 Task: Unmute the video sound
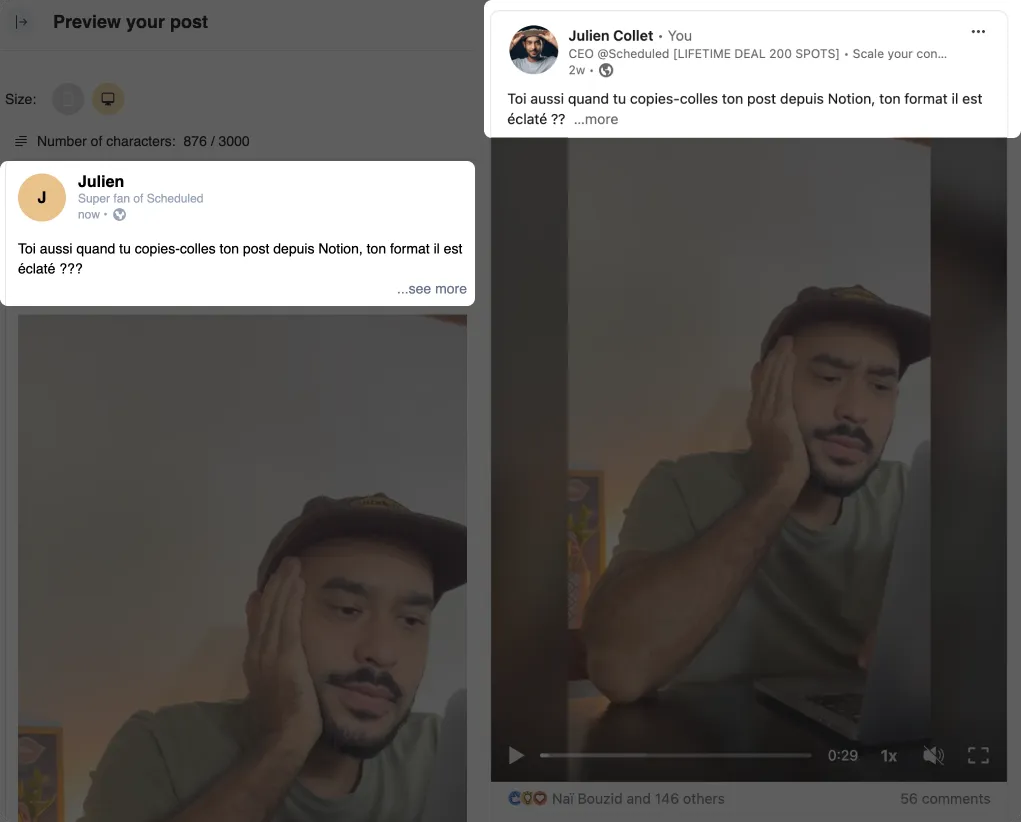click(933, 755)
